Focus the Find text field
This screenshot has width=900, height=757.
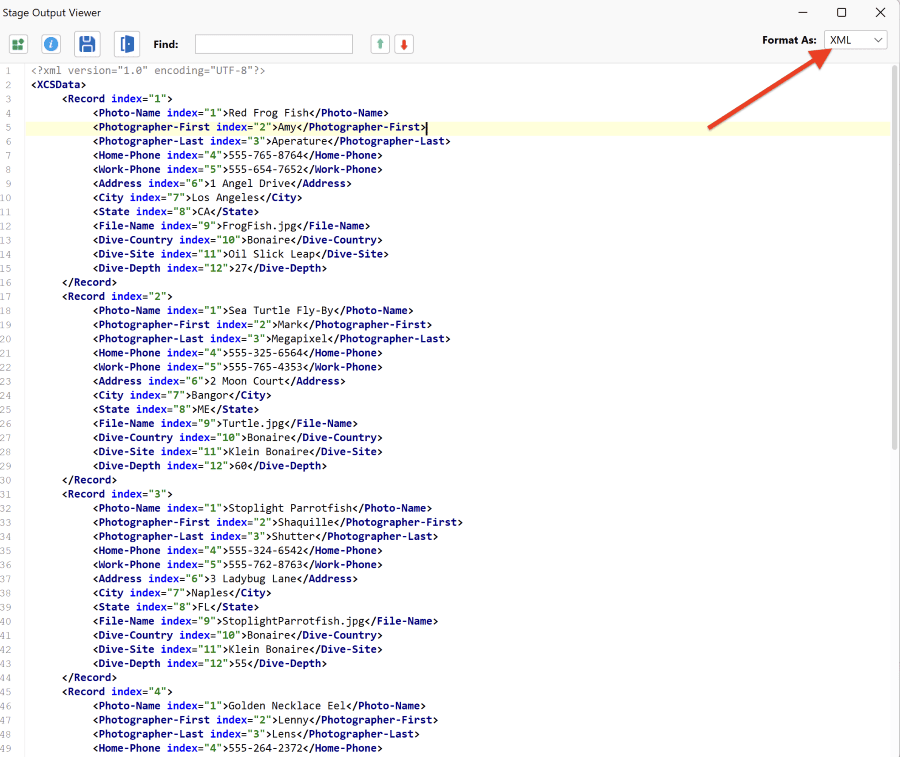(274, 44)
